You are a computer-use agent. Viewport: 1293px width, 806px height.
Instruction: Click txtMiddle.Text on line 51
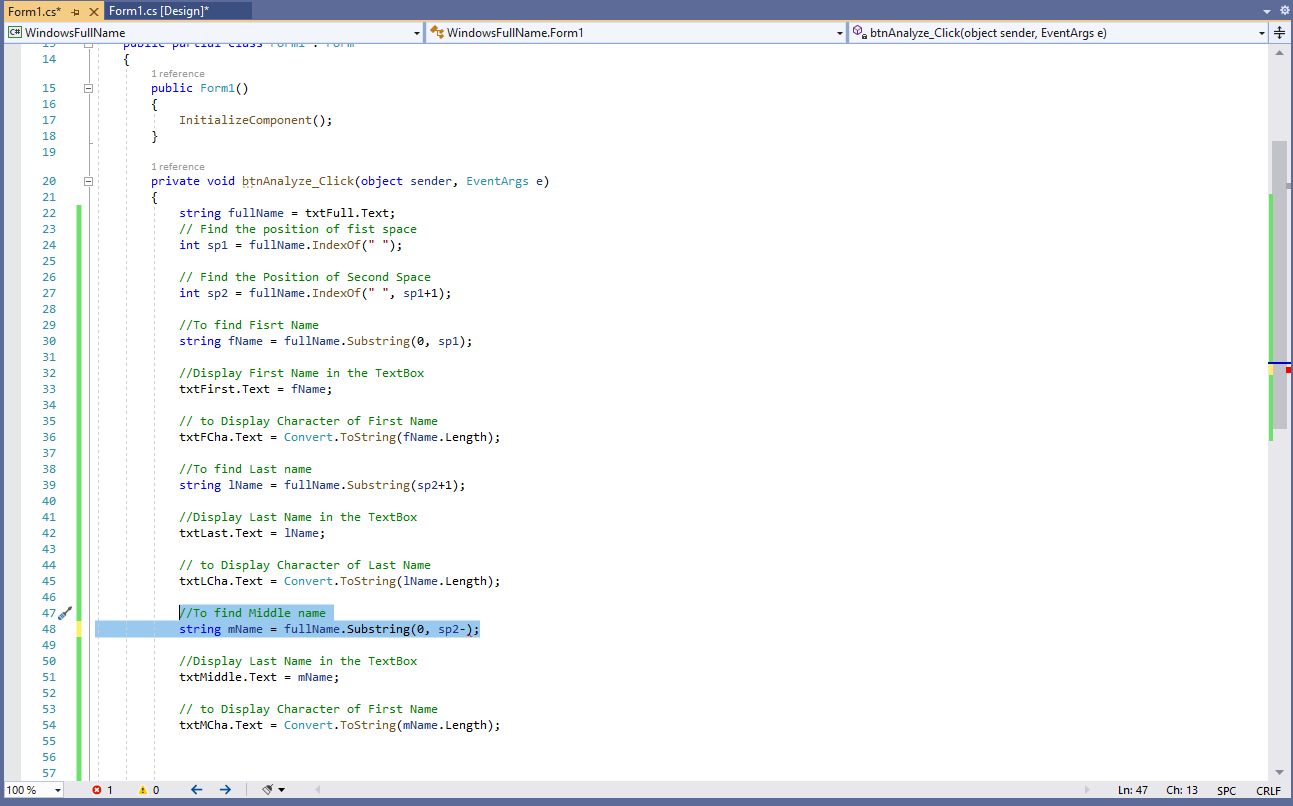pos(228,677)
